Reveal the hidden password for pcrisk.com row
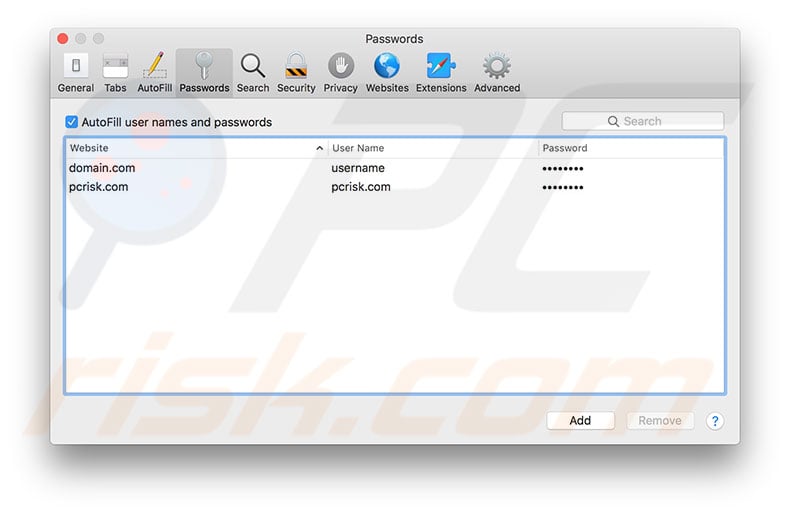This screenshot has height=516, width=790. pos(563,187)
